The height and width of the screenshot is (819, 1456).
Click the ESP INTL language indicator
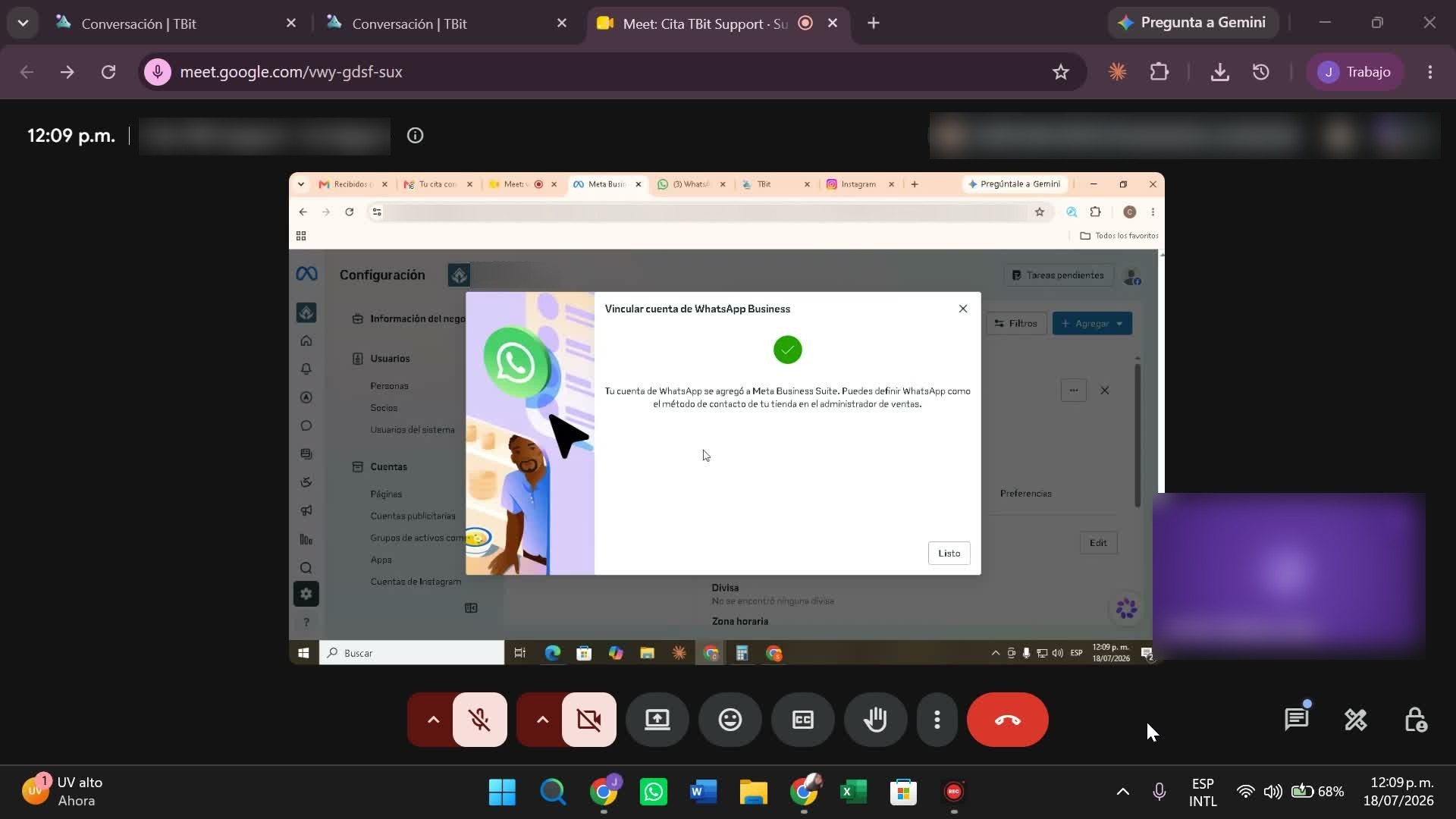click(1203, 792)
